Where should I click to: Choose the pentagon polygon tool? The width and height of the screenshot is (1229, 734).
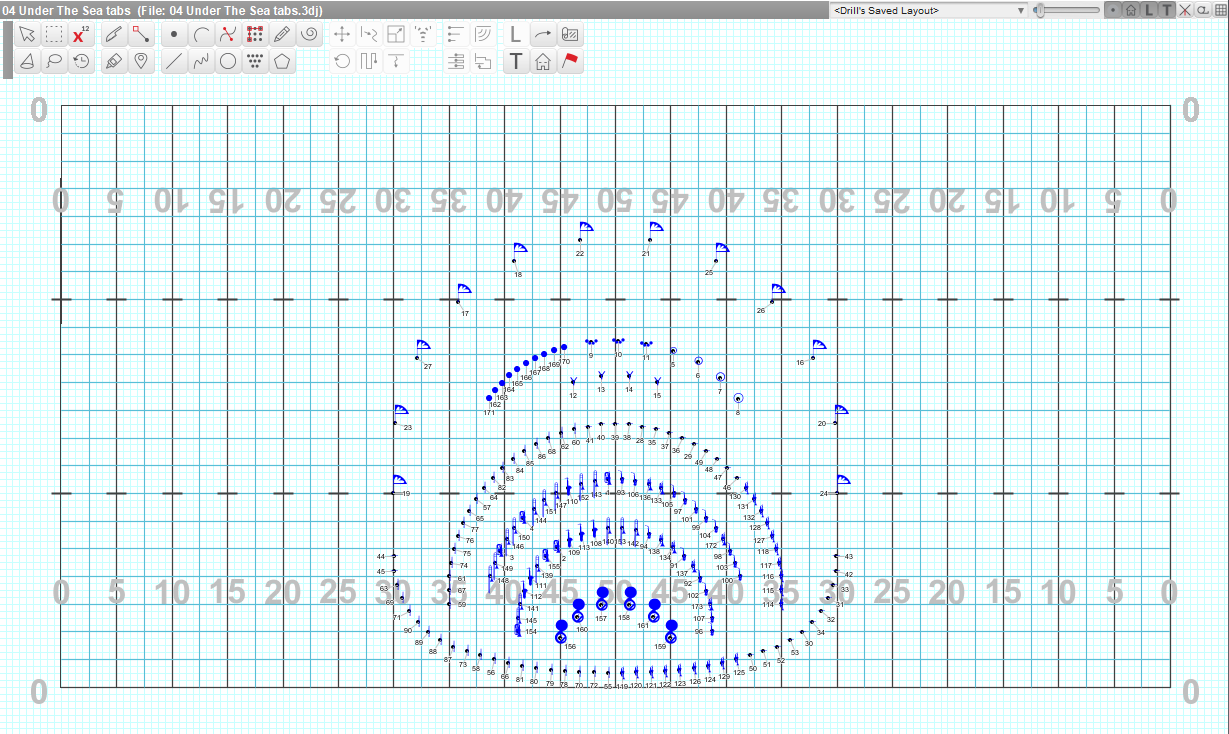[282, 62]
